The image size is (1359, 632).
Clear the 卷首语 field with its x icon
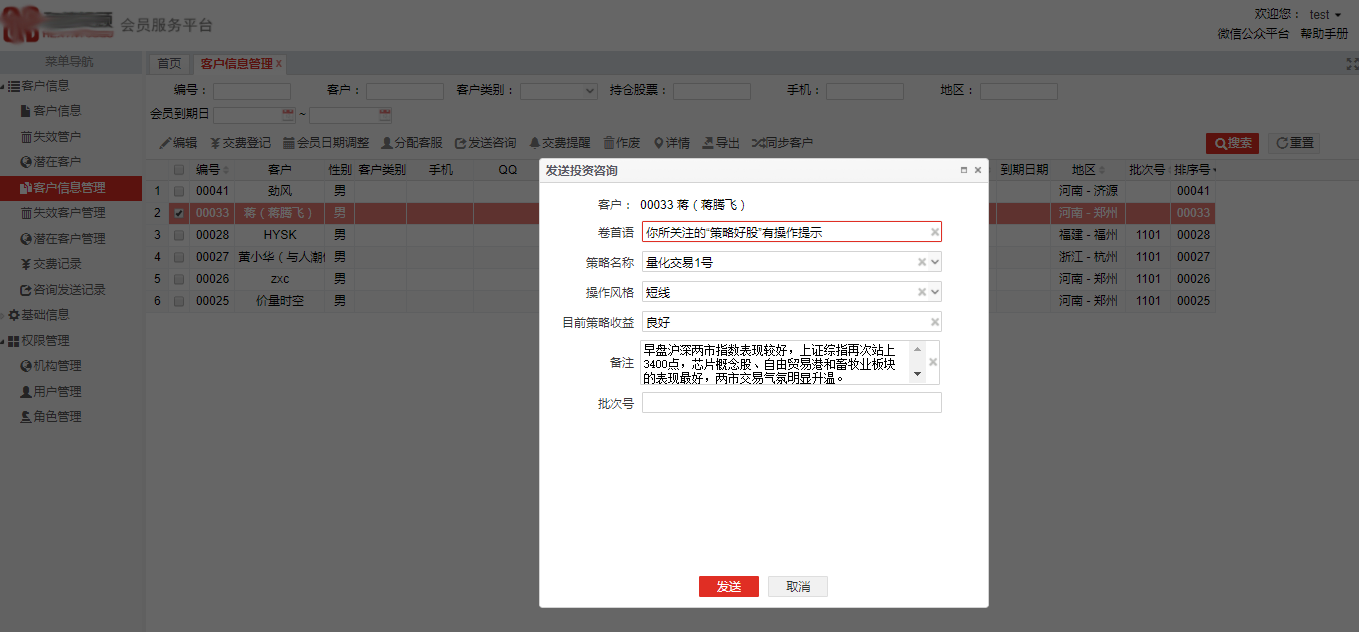point(934,232)
